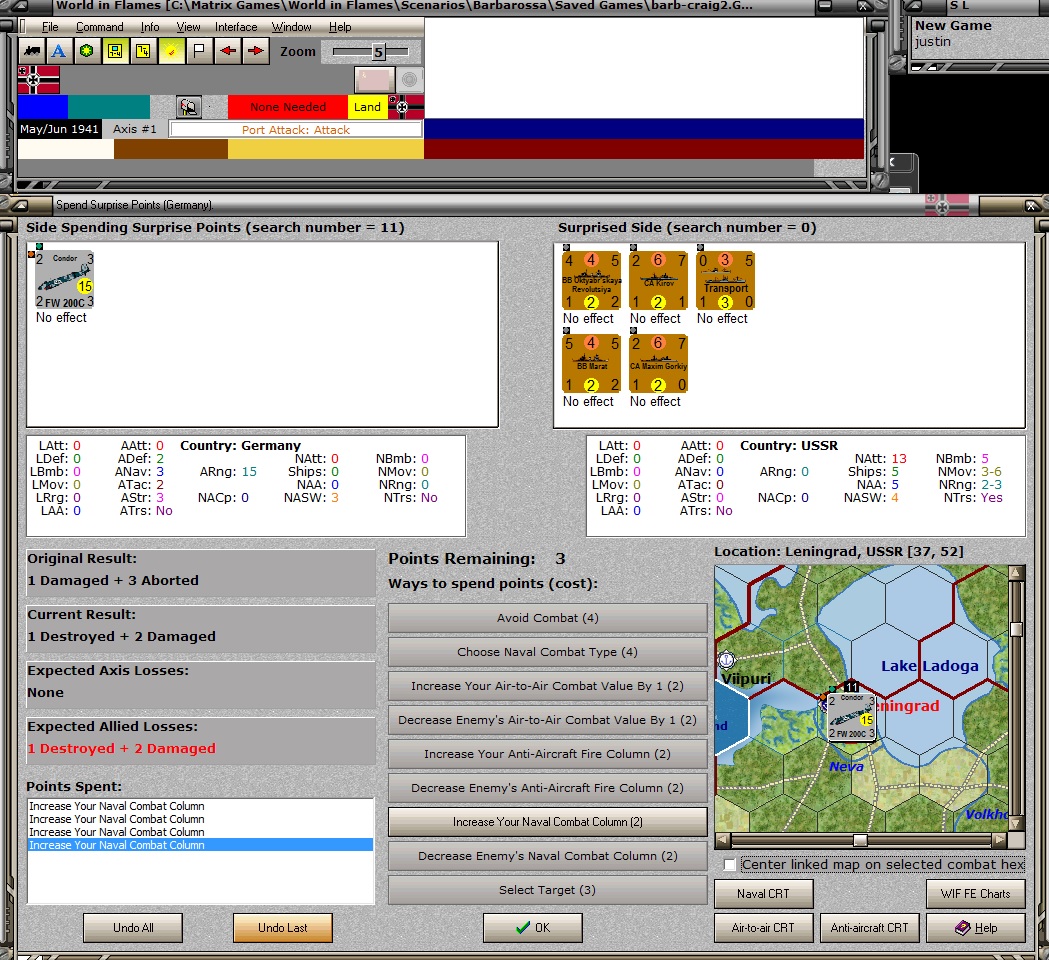
Task: Click the blue letter A toolbar icon
Action: coord(59,51)
